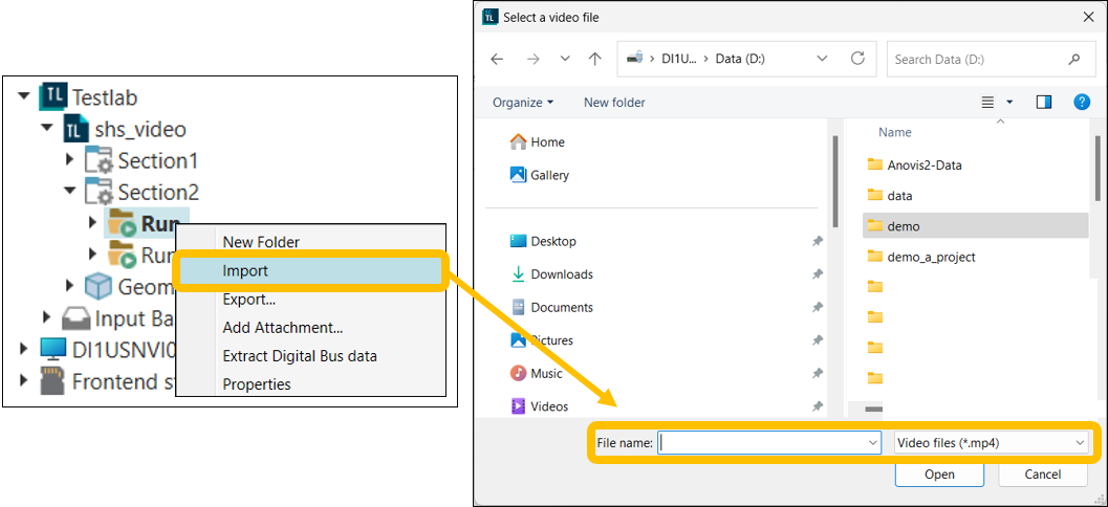Viewport: 1108px width, 507px height.
Task: Collapse the Section2 tree node
Action: 70,191
